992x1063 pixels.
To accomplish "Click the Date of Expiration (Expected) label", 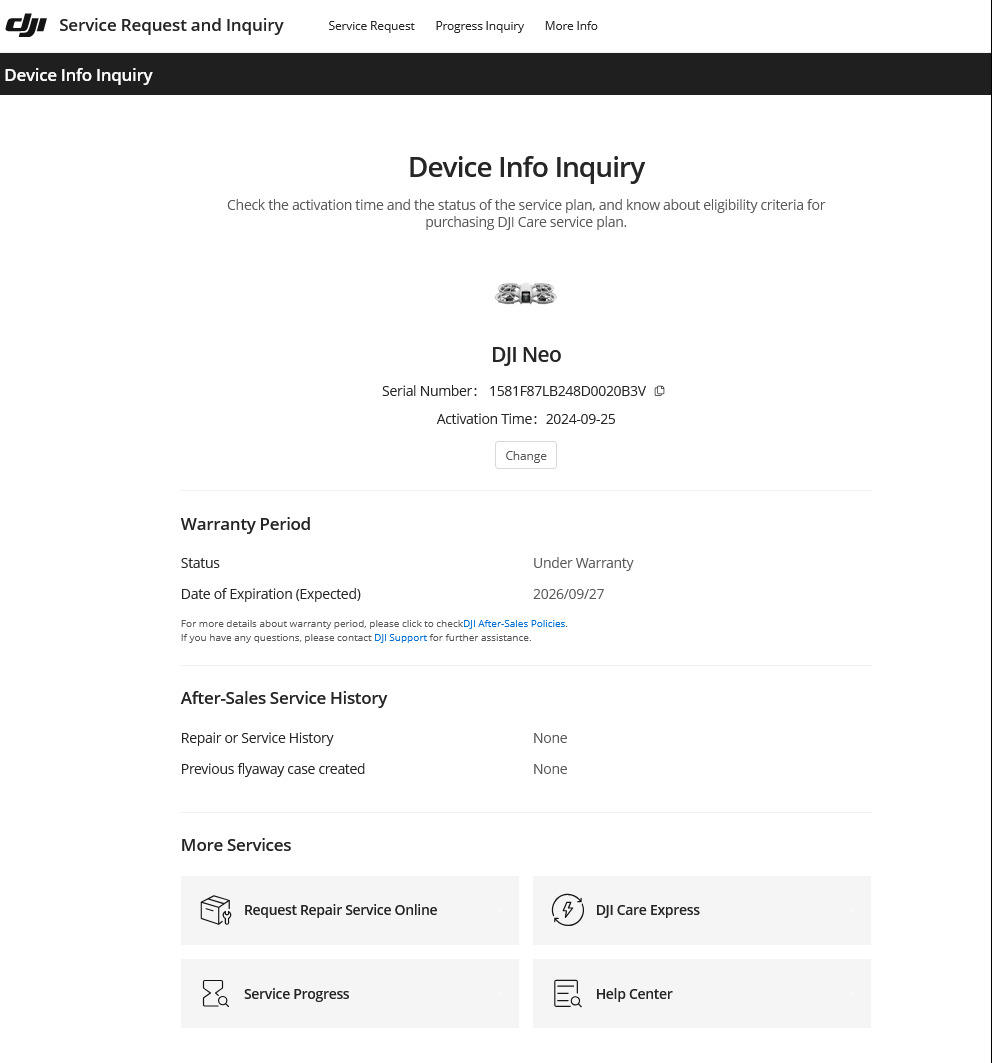I will (271, 595).
